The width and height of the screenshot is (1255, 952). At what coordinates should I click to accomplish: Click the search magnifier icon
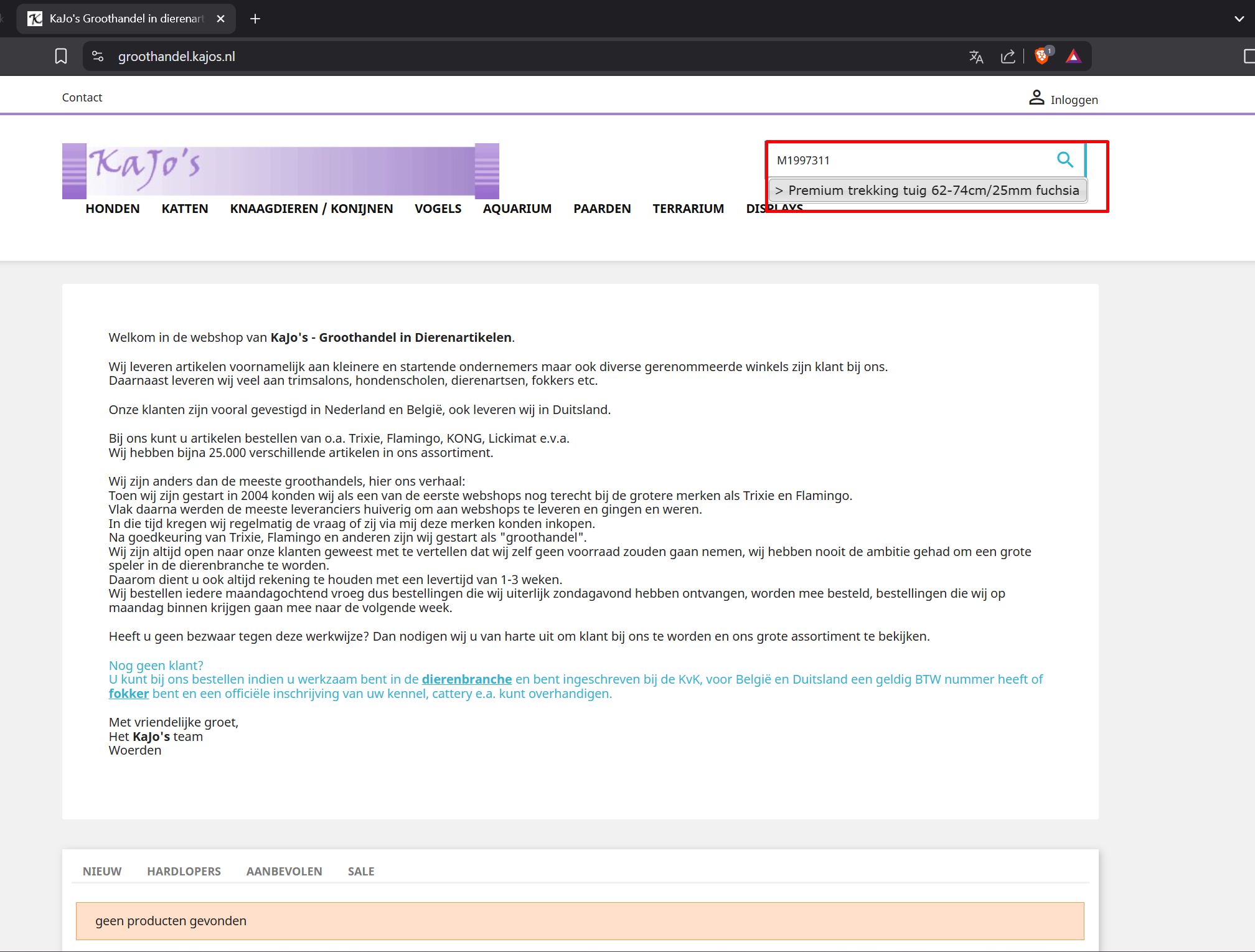(1065, 160)
